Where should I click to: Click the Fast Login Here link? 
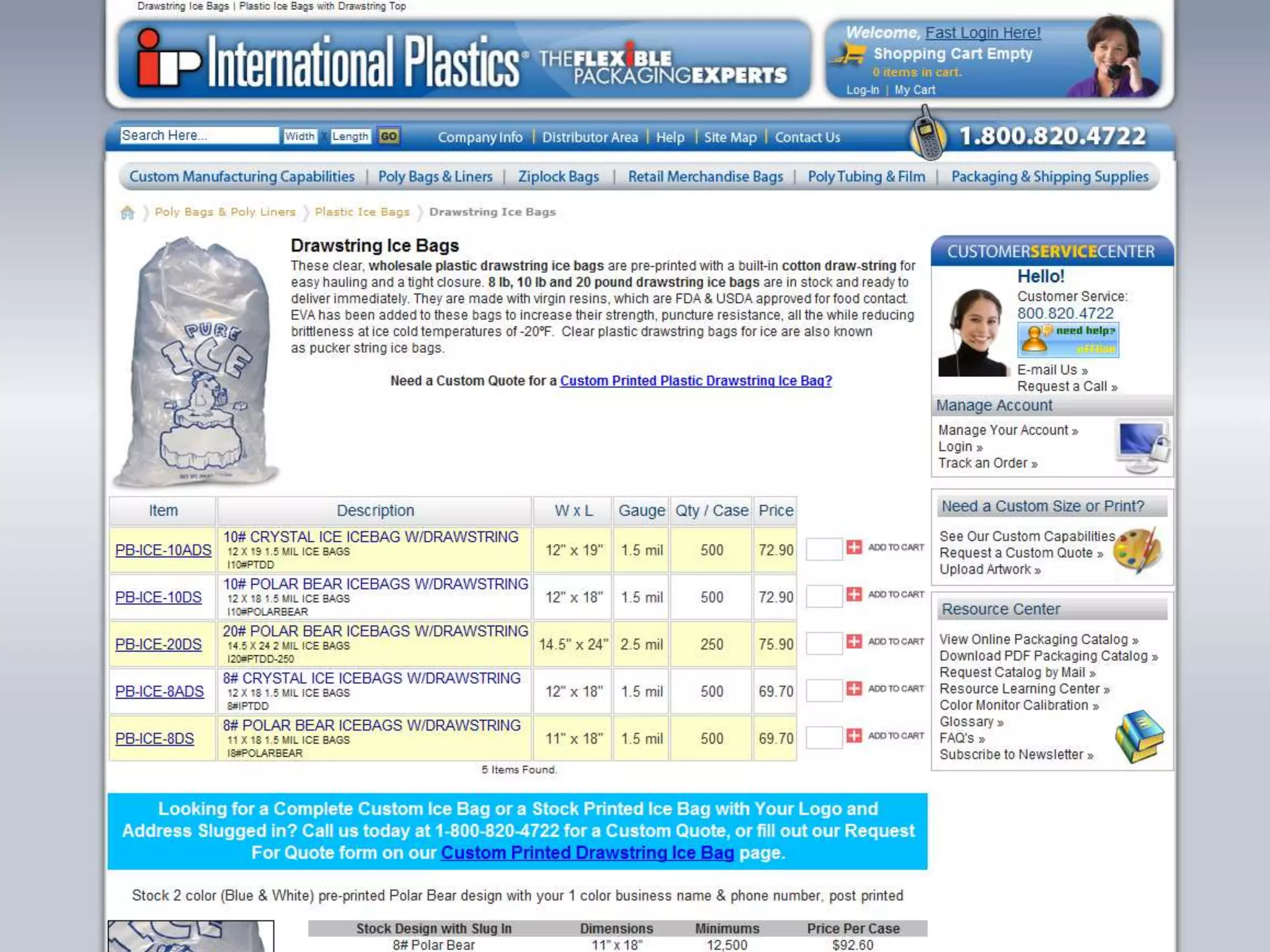coord(982,33)
